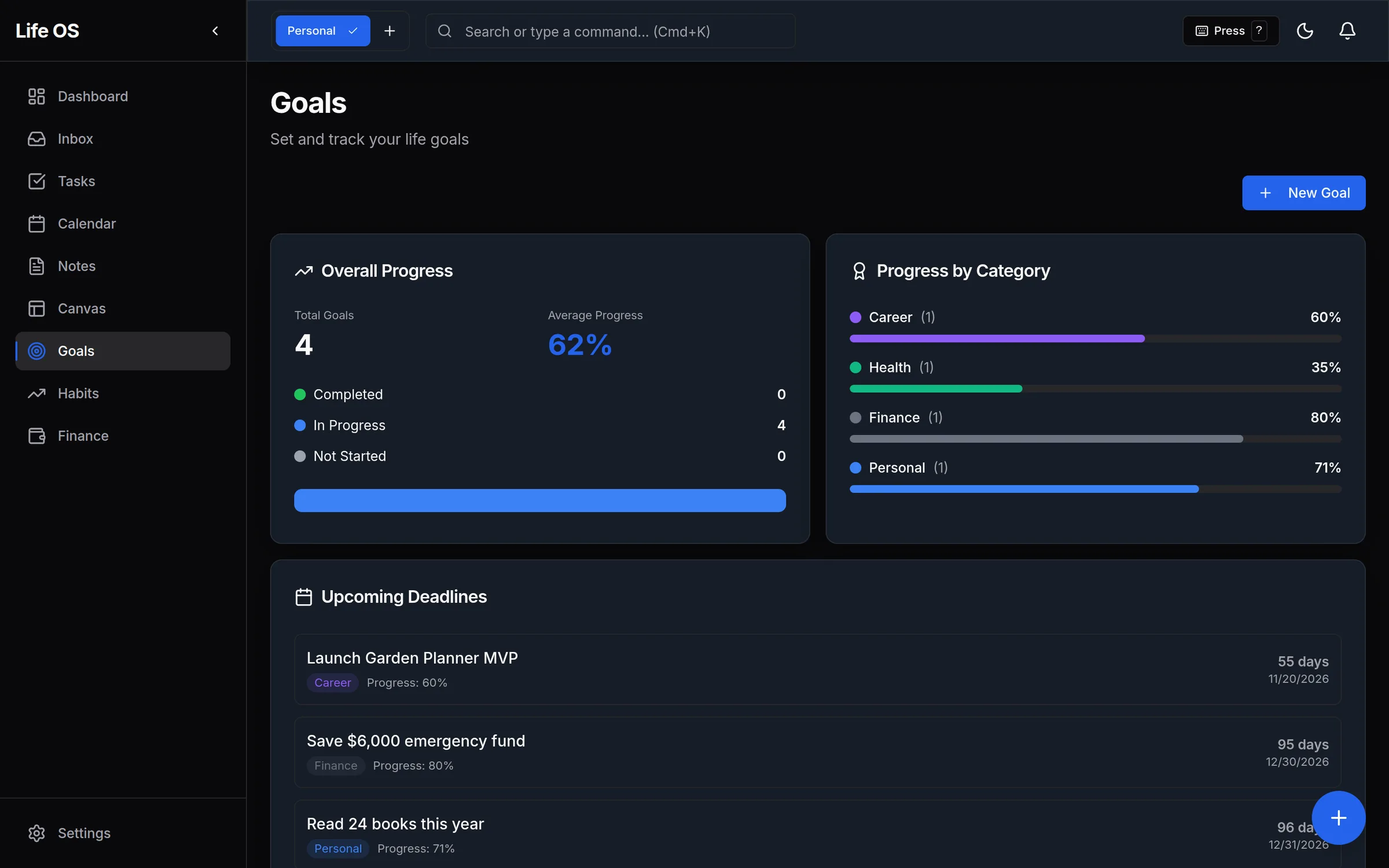The height and width of the screenshot is (868, 1389).
Task: Click the Finance wallet icon in sidebar
Action: [x=36, y=436]
